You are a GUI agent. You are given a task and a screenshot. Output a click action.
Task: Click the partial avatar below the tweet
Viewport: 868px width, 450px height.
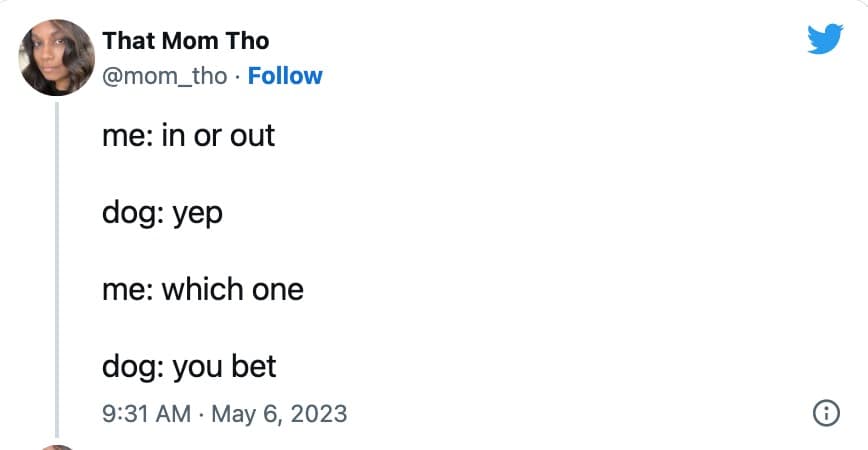[57, 446]
